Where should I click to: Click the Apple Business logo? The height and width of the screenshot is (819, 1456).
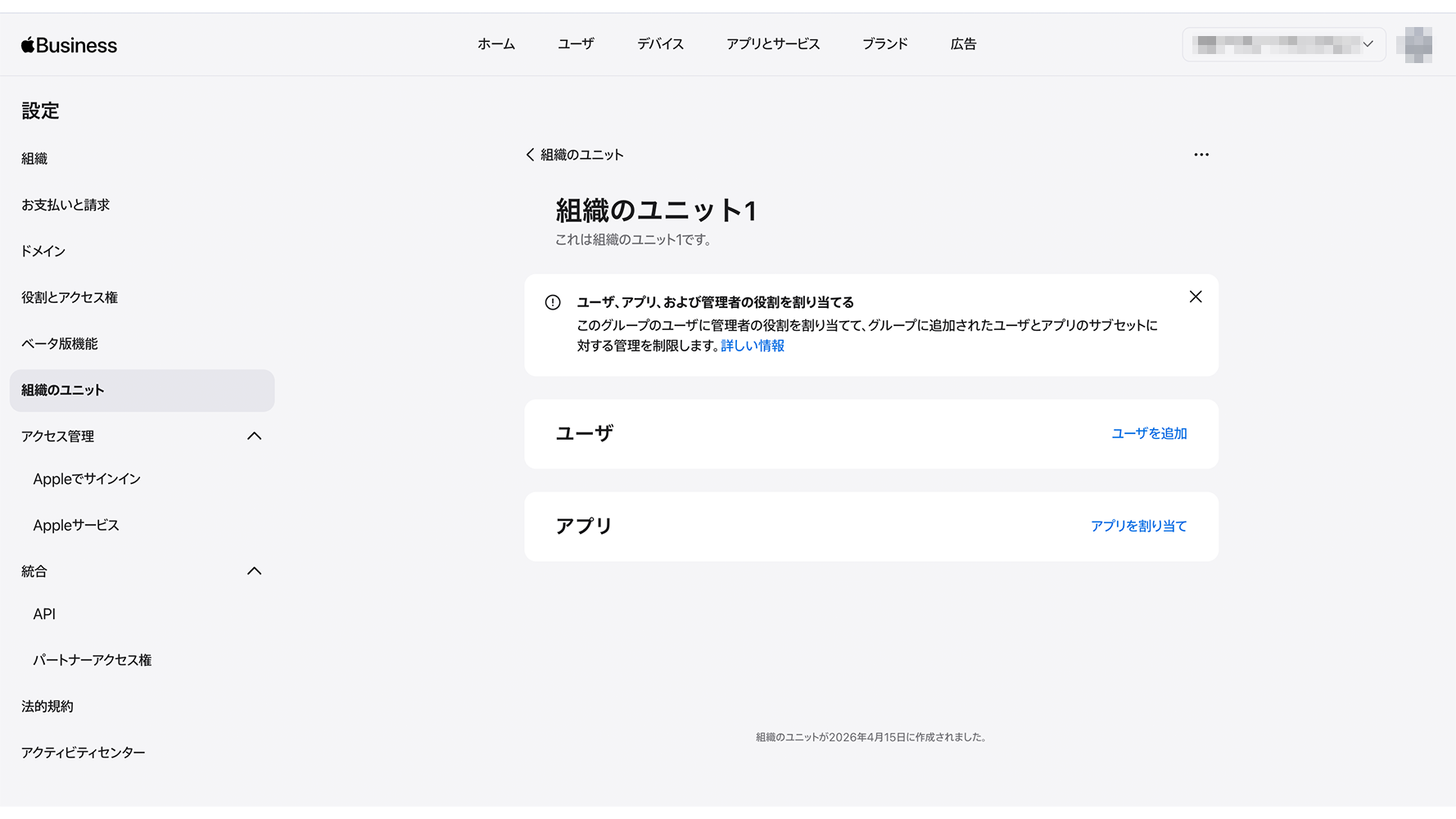point(69,45)
